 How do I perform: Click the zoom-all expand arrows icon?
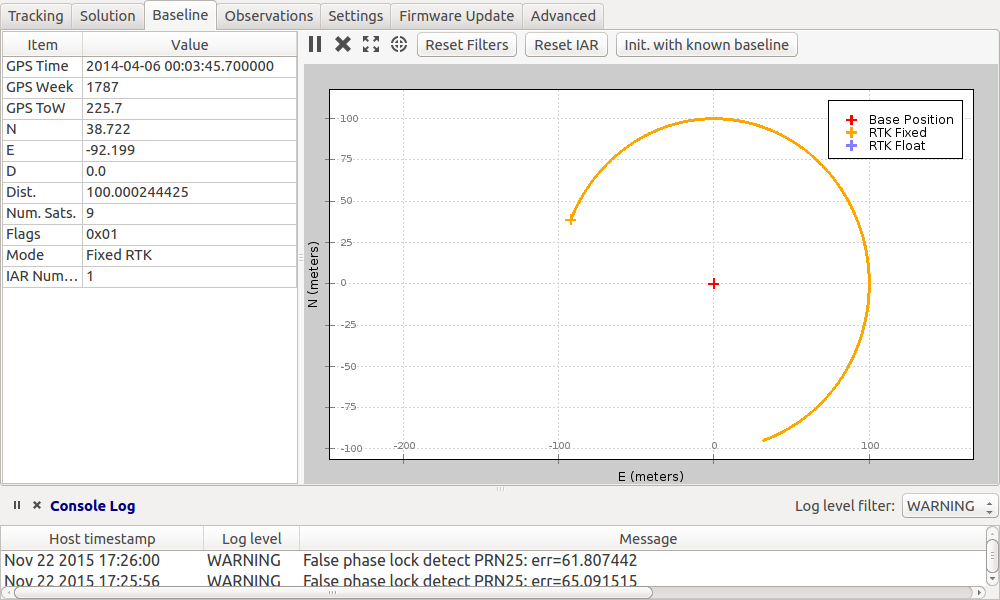(x=371, y=44)
